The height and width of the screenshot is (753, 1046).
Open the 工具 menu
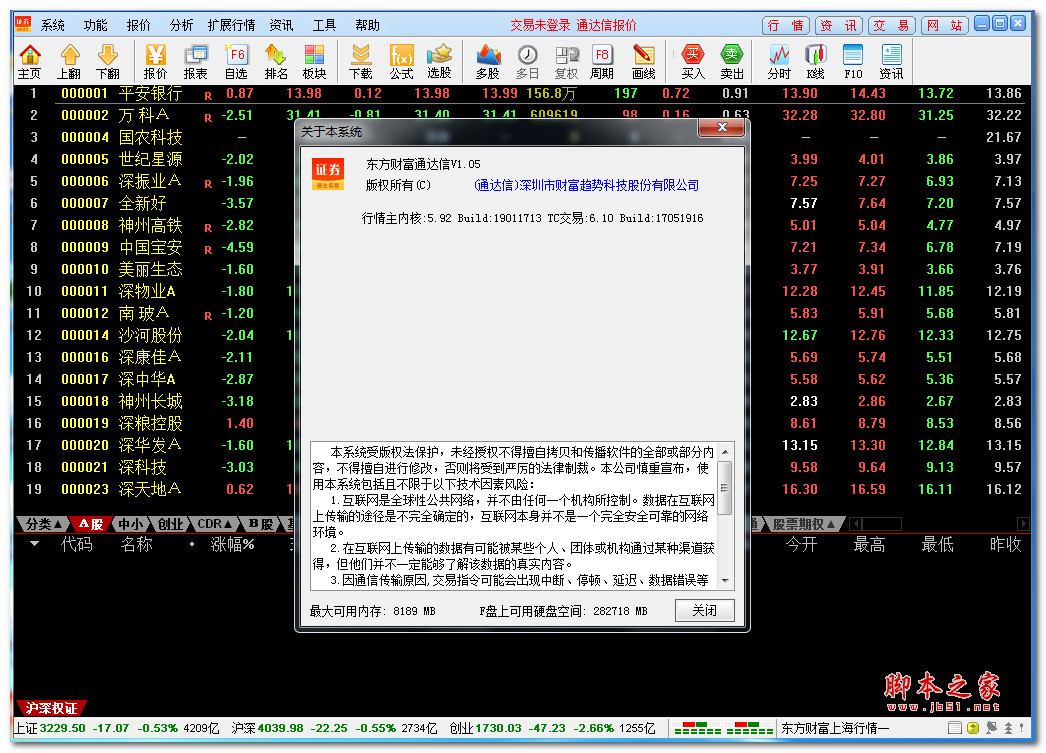(324, 25)
